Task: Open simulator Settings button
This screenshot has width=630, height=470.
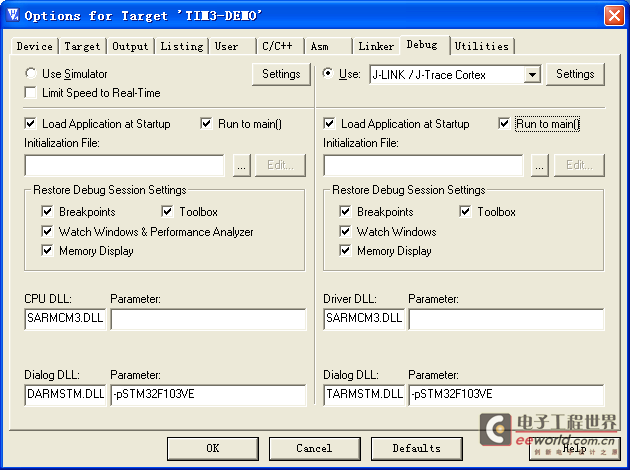Action: [x=281, y=74]
